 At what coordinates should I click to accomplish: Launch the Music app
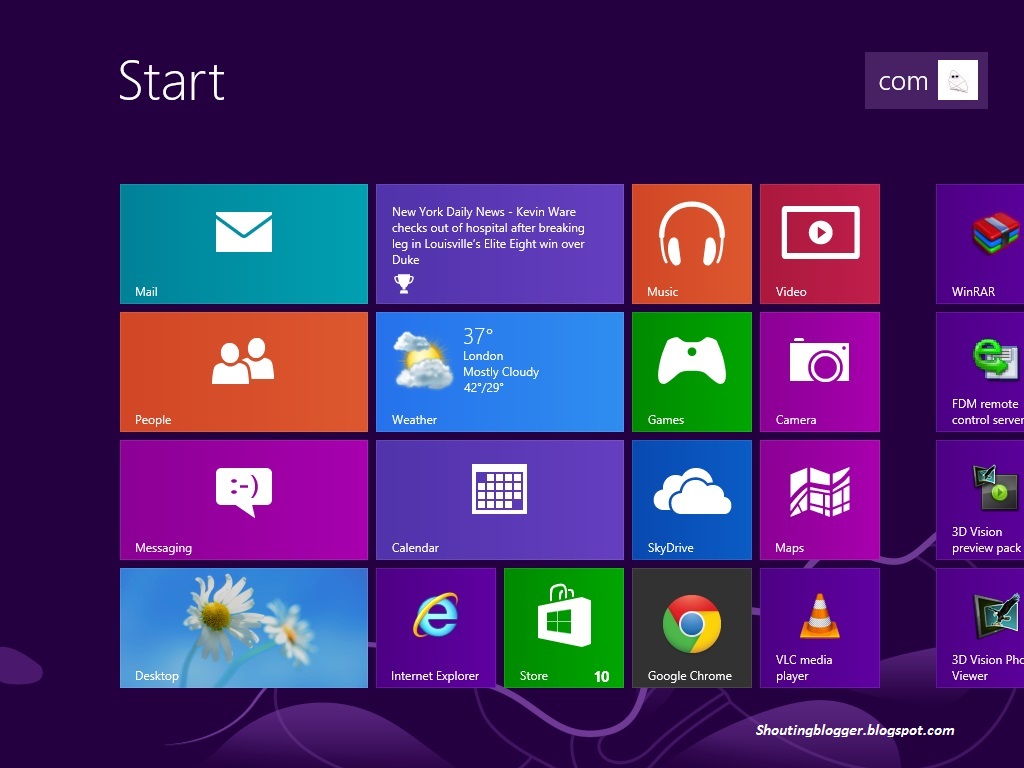coord(691,243)
